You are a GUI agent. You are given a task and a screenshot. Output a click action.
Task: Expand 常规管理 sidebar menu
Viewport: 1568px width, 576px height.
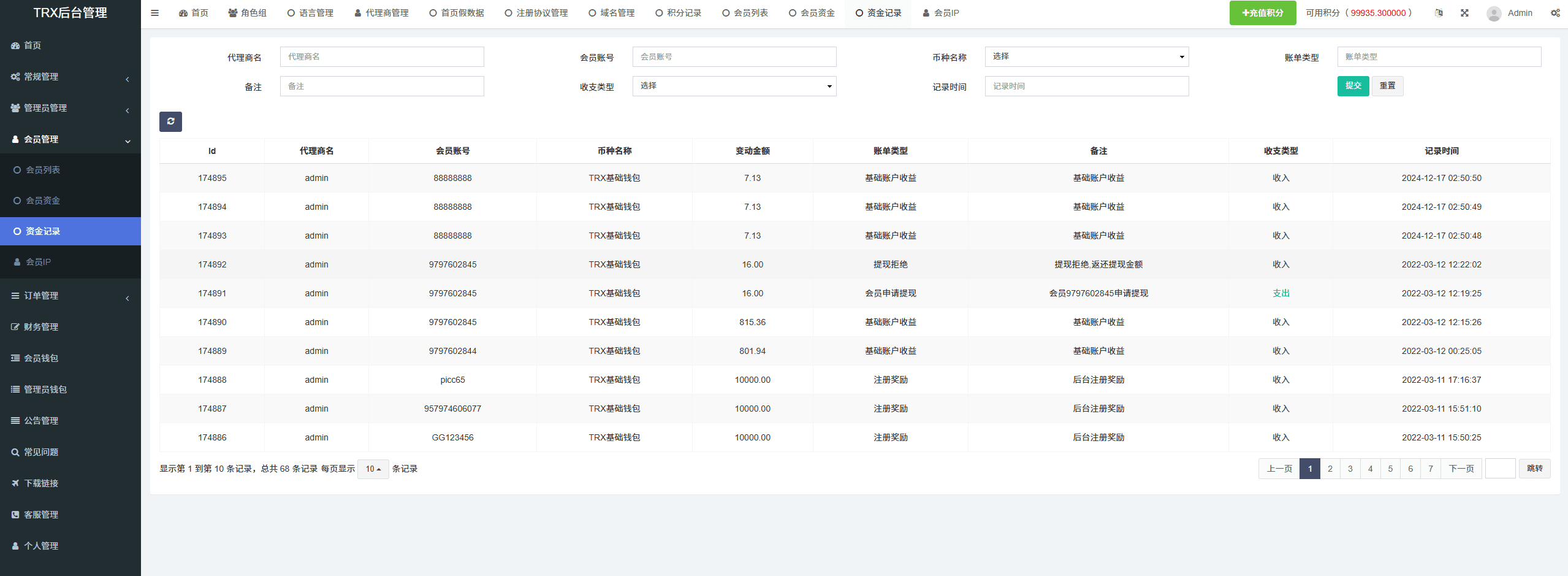click(70, 77)
